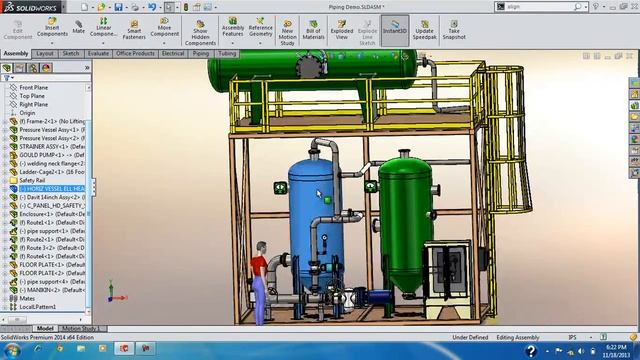Click the Rebuild traffic light icon
This screenshot has width=640, height=360.
coord(186,7)
